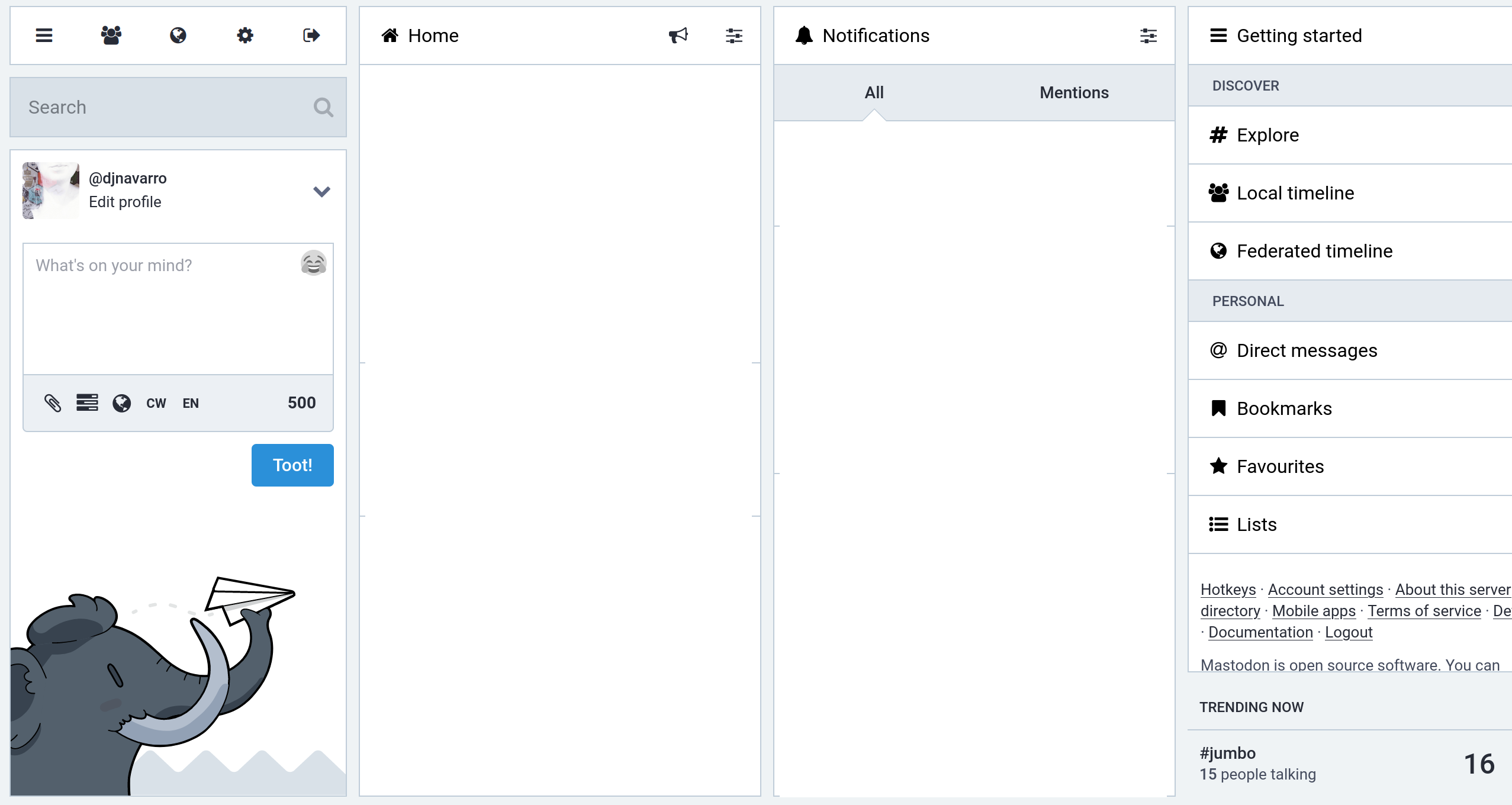Show announcements with megaphone icon

click(678, 36)
